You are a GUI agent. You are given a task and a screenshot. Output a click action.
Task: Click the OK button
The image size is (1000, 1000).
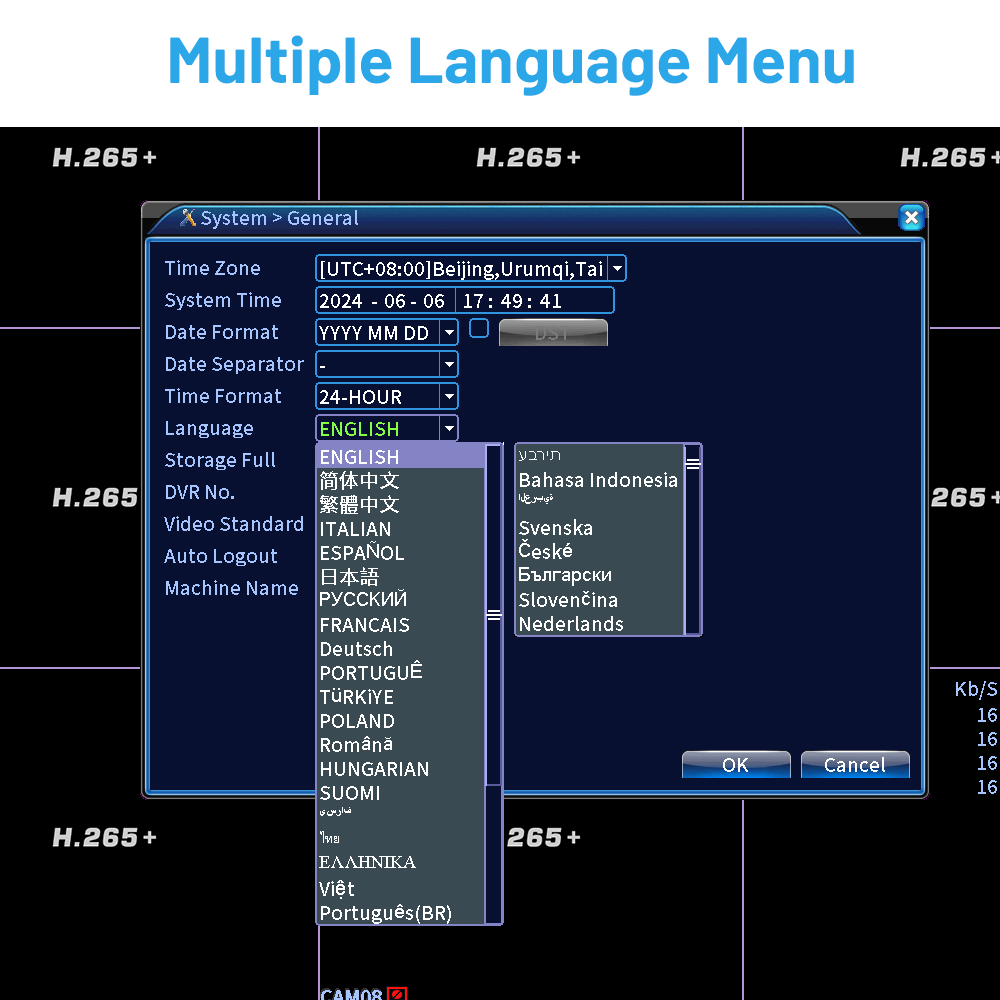click(736, 765)
